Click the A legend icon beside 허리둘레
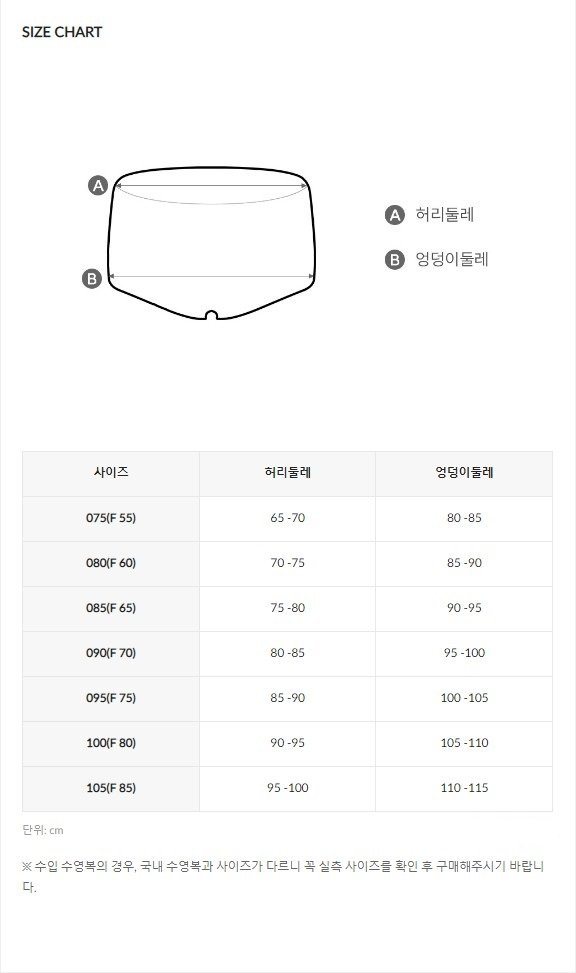Image resolution: width=576 pixels, height=973 pixels. pos(395,215)
